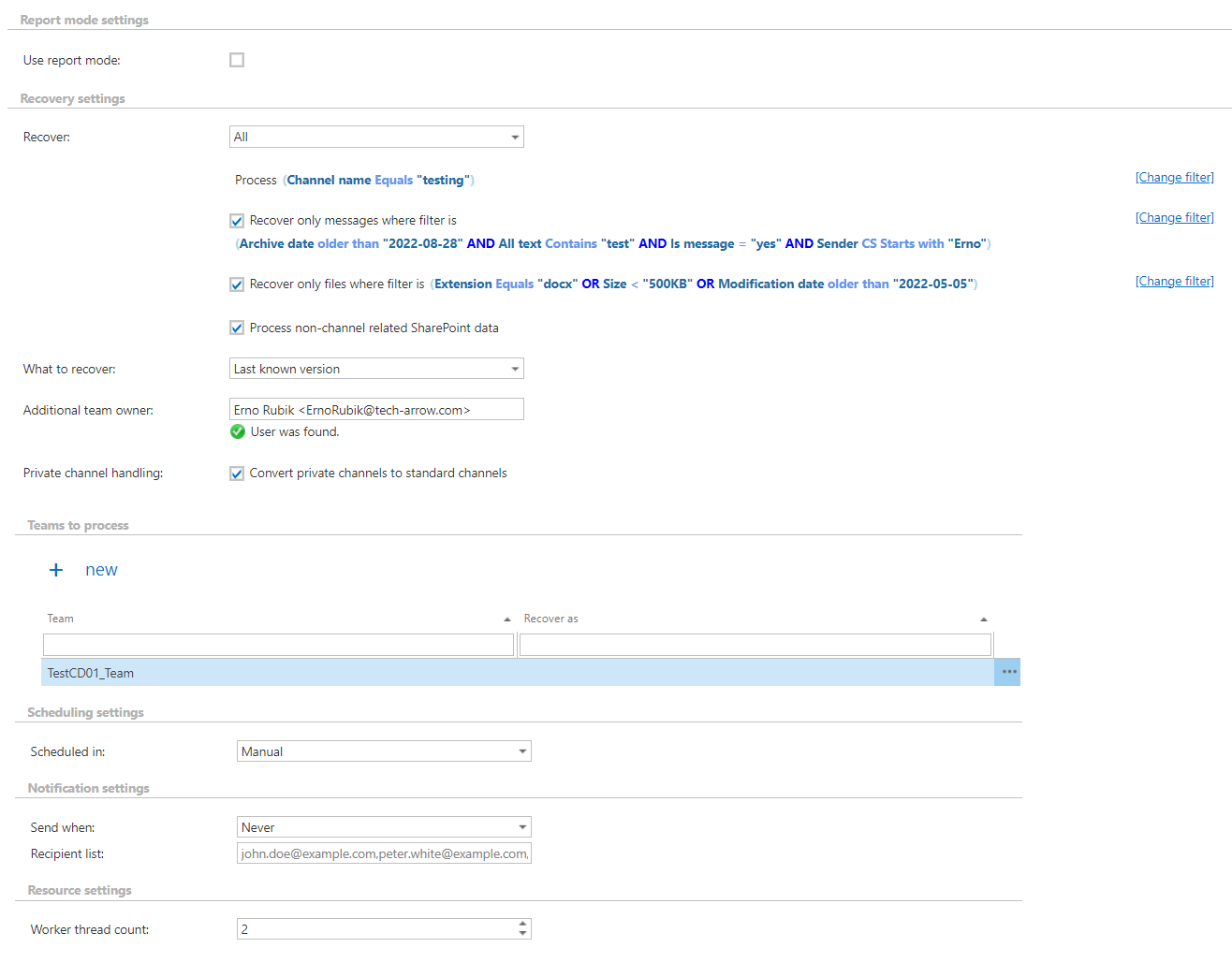
Task: Open the Scheduled in dropdown
Action: pyautogui.click(x=384, y=751)
